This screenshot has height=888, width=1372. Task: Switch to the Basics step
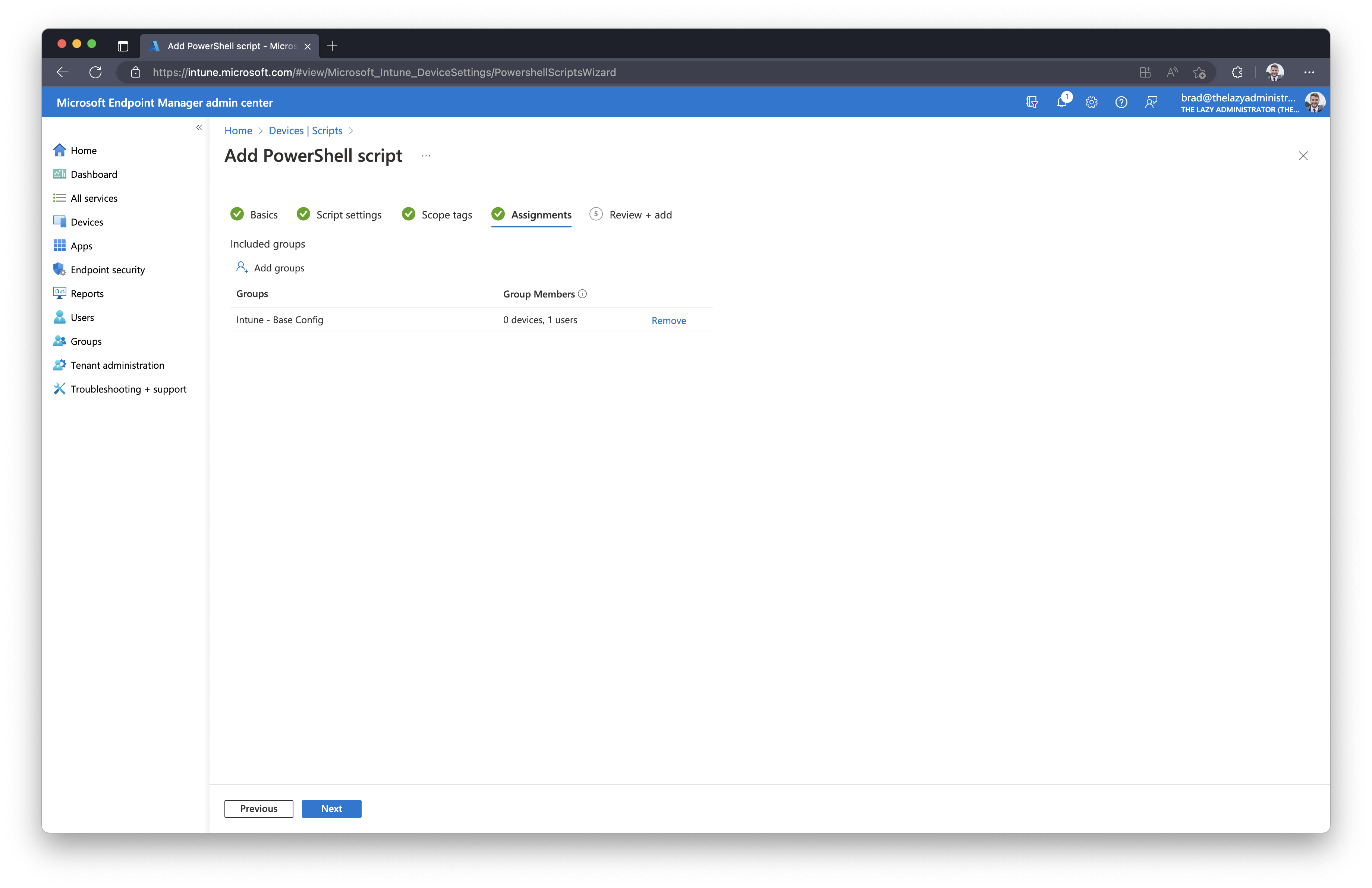(254, 214)
